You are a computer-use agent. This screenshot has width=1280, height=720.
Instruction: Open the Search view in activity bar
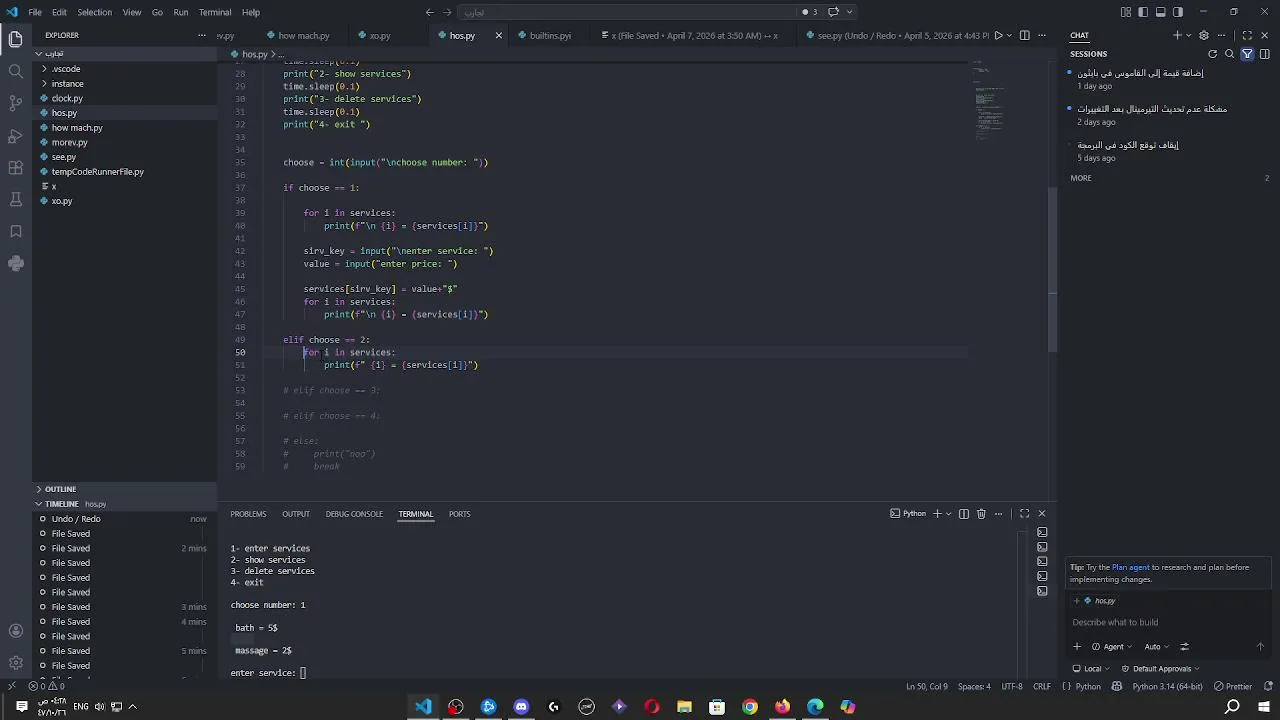tap(15, 72)
